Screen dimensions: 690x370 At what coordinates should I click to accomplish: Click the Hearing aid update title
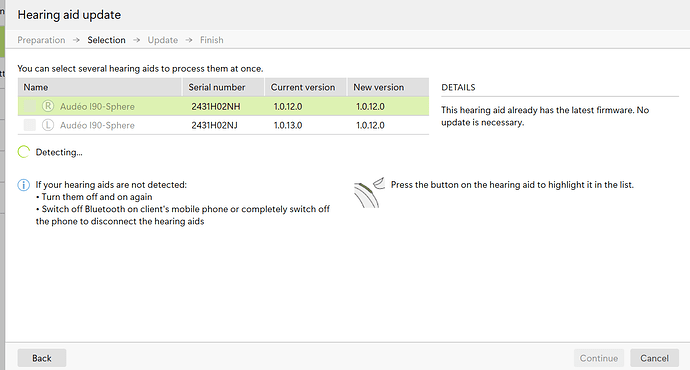click(69, 15)
